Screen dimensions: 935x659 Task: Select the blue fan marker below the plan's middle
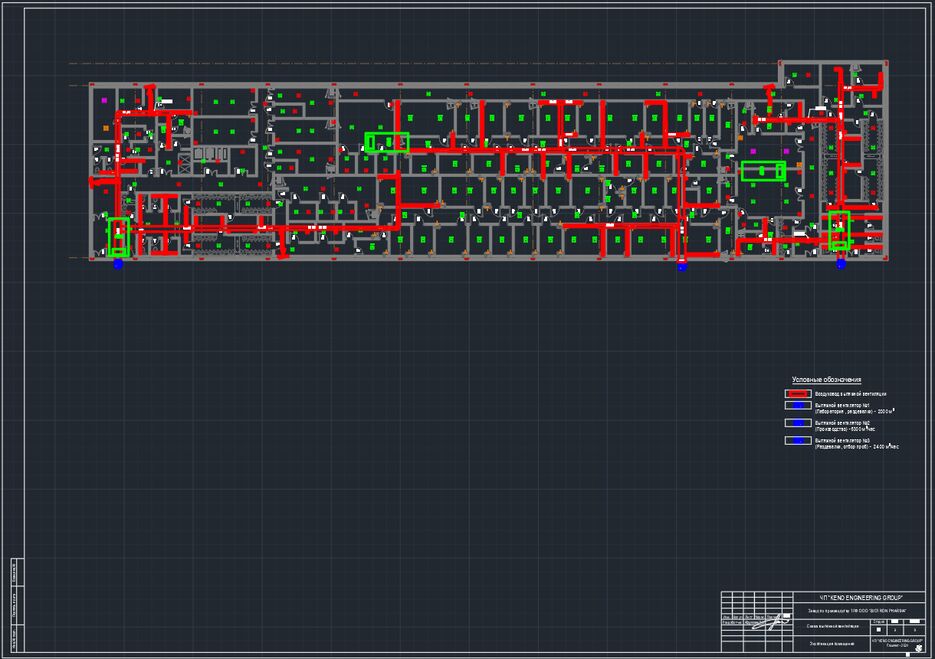[683, 266]
